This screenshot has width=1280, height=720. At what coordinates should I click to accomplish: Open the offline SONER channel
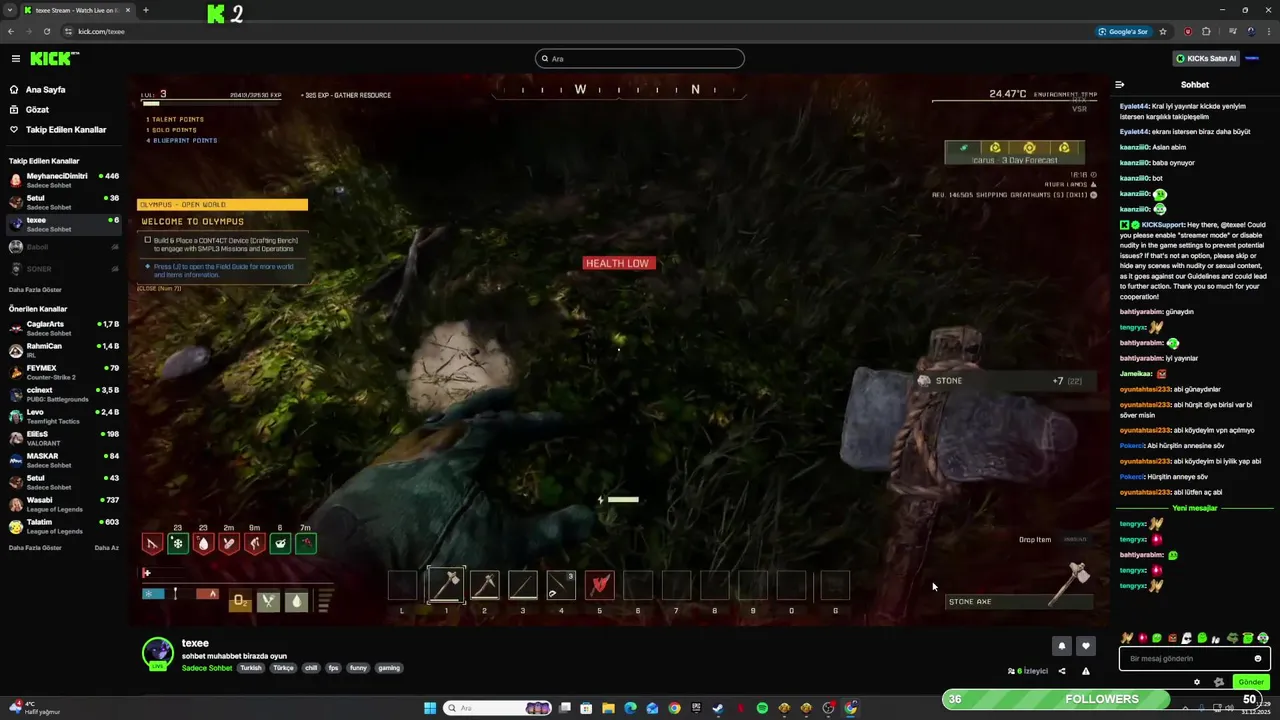click(x=64, y=269)
